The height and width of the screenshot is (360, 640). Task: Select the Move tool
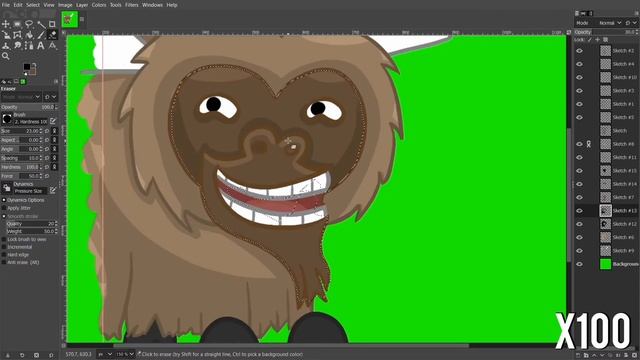tap(6, 24)
